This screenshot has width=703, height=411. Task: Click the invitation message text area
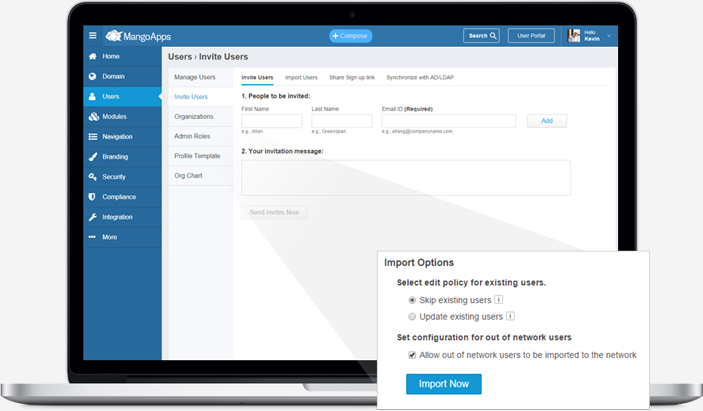[x=406, y=178]
